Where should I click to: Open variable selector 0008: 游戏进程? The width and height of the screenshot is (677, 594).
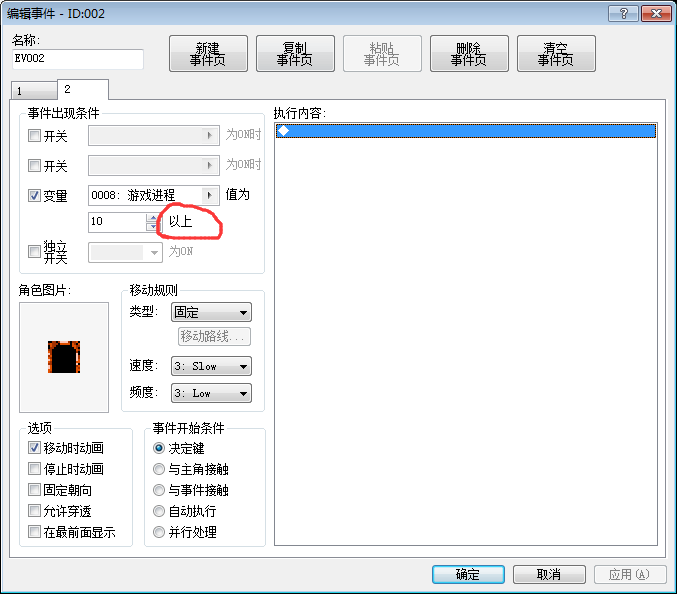(x=154, y=196)
